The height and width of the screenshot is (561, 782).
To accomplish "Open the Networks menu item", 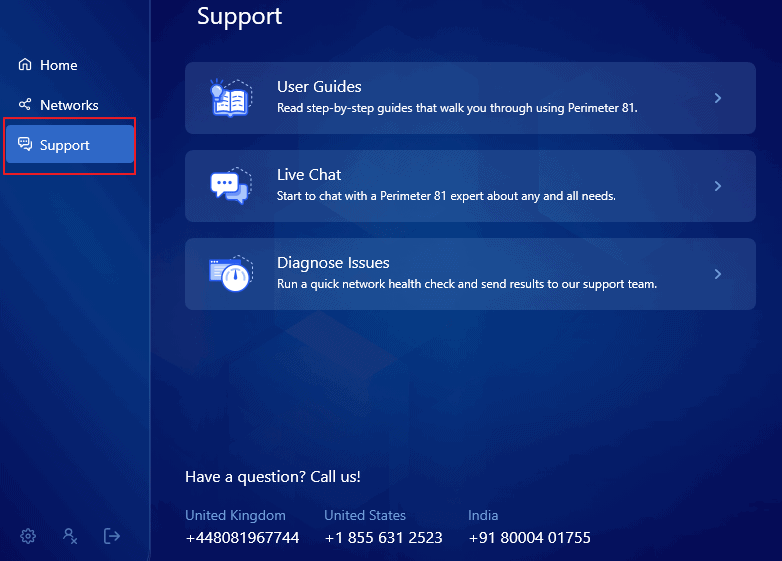I will [70, 105].
